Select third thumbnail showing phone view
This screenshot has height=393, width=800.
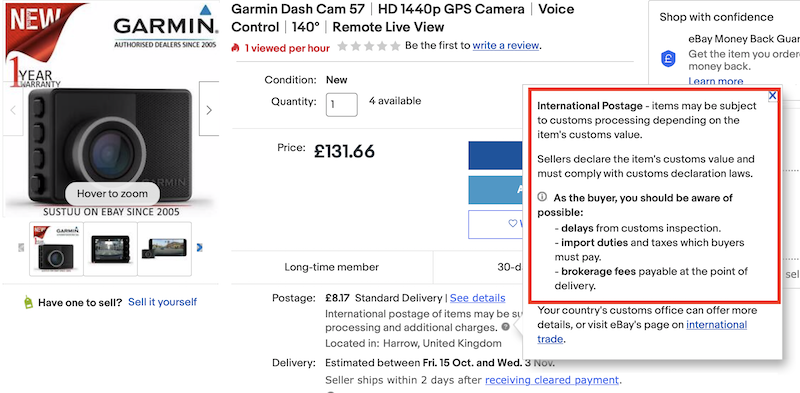tap(164, 249)
